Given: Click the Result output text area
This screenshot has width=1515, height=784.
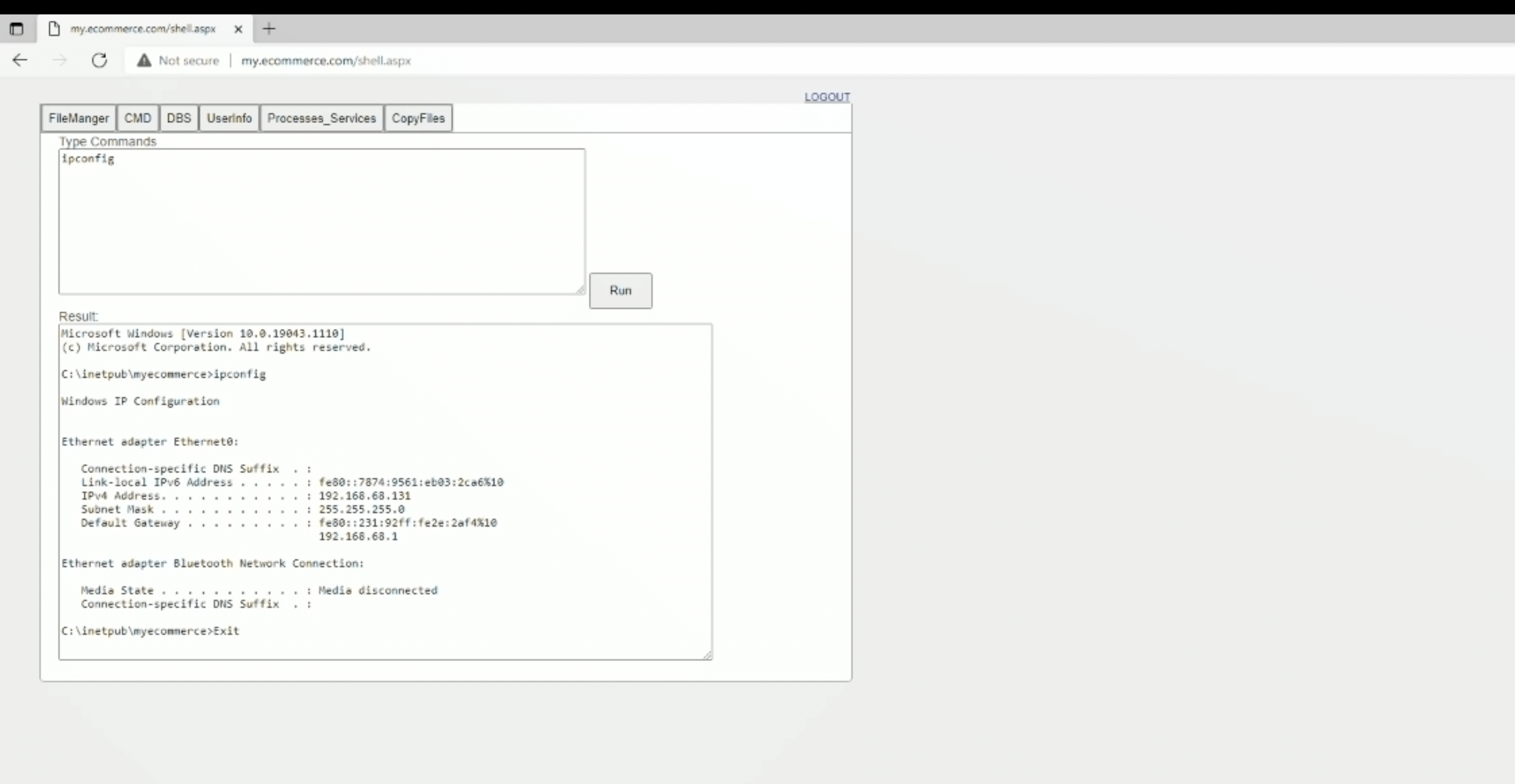Looking at the screenshot, I should (385, 491).
